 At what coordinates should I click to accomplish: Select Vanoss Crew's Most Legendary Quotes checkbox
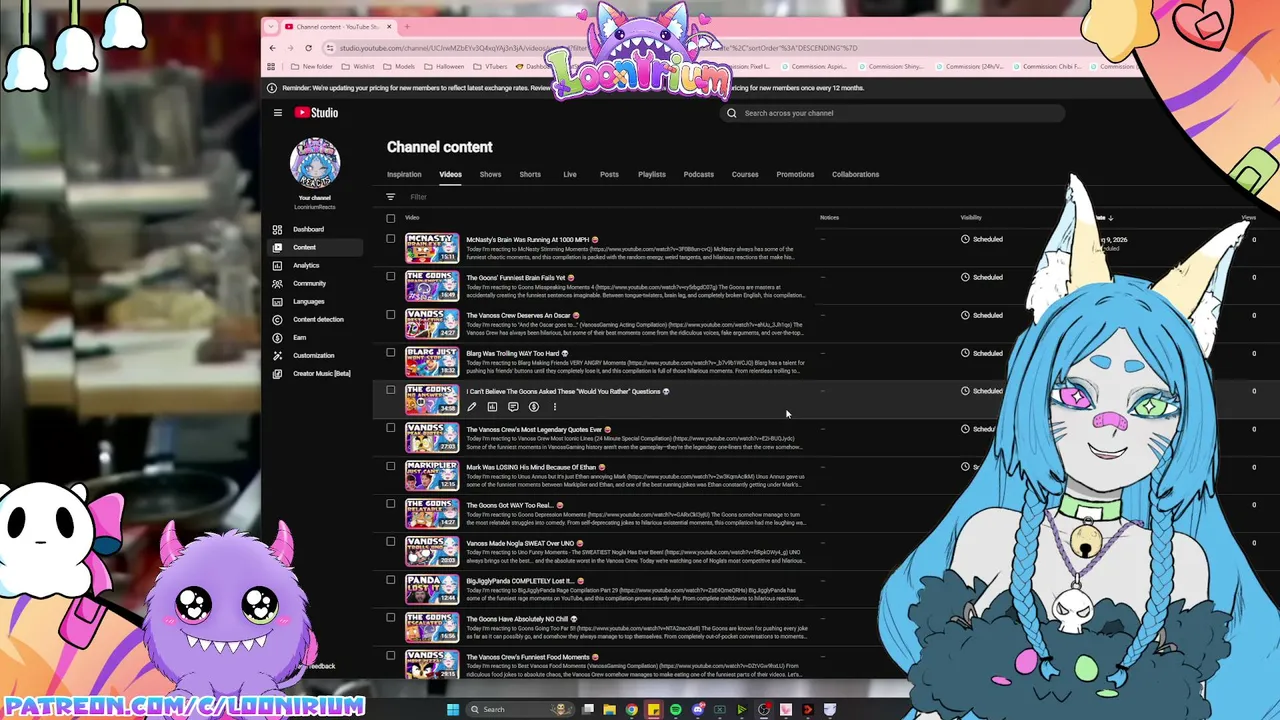point(391,429)
